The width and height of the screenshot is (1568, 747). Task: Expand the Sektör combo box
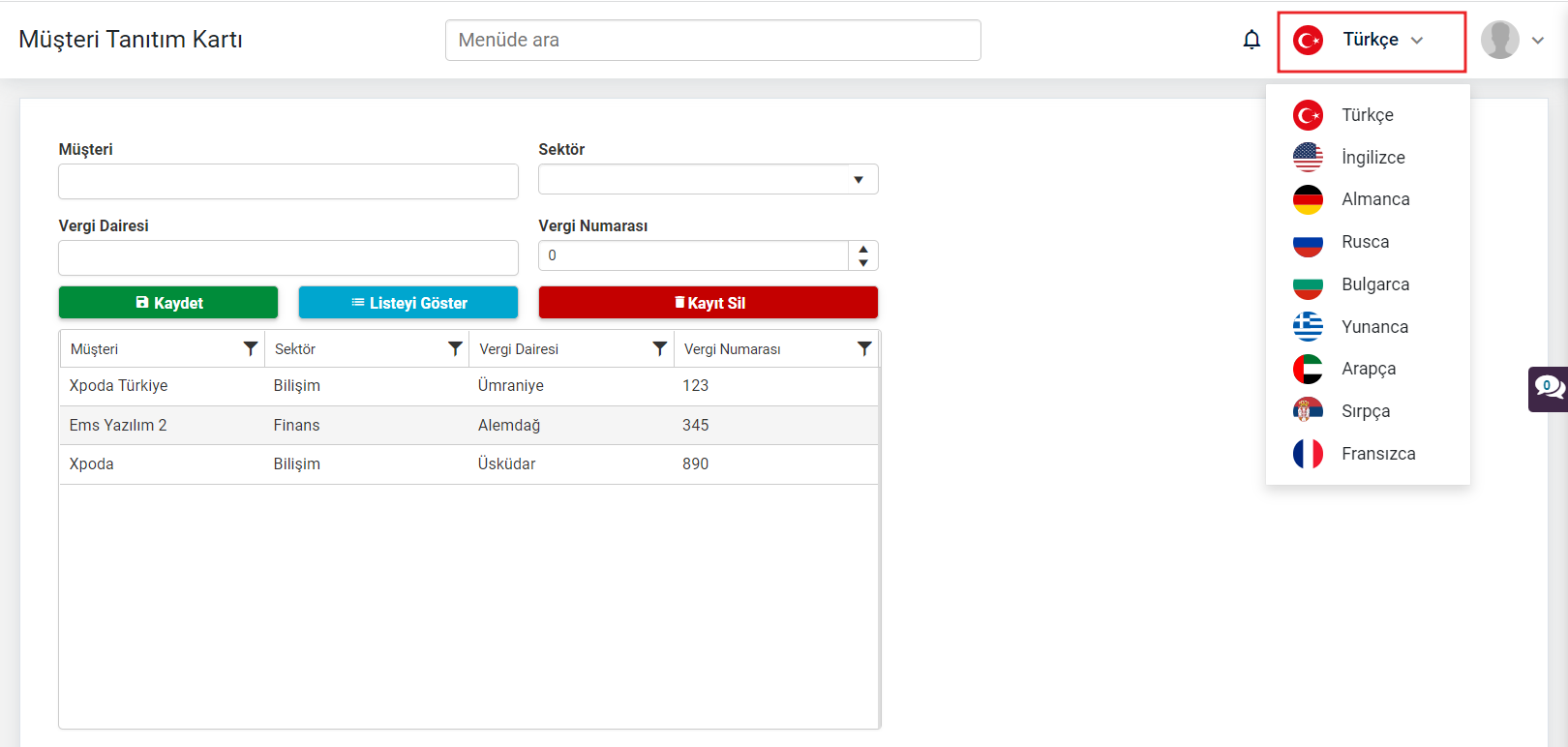pos(858,179)
